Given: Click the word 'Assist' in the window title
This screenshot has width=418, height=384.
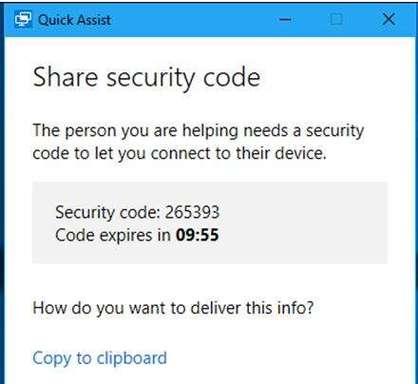Looking at the screenshot, I should [94, 20].
